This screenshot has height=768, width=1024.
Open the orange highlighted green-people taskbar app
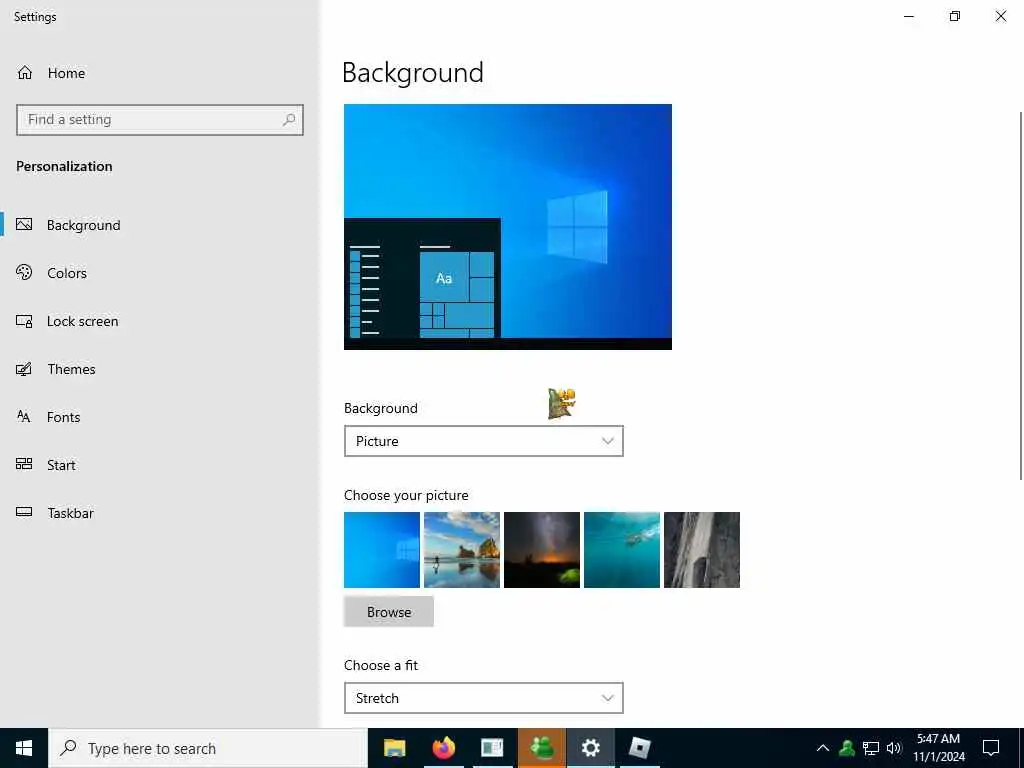(x=542, y=748)
